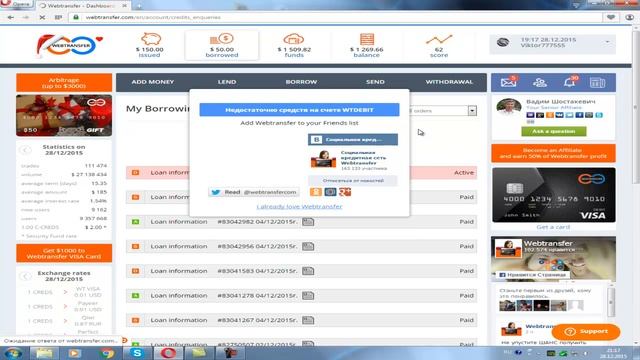
Task: Click document icon of loan #83041267
Action: 308,320
